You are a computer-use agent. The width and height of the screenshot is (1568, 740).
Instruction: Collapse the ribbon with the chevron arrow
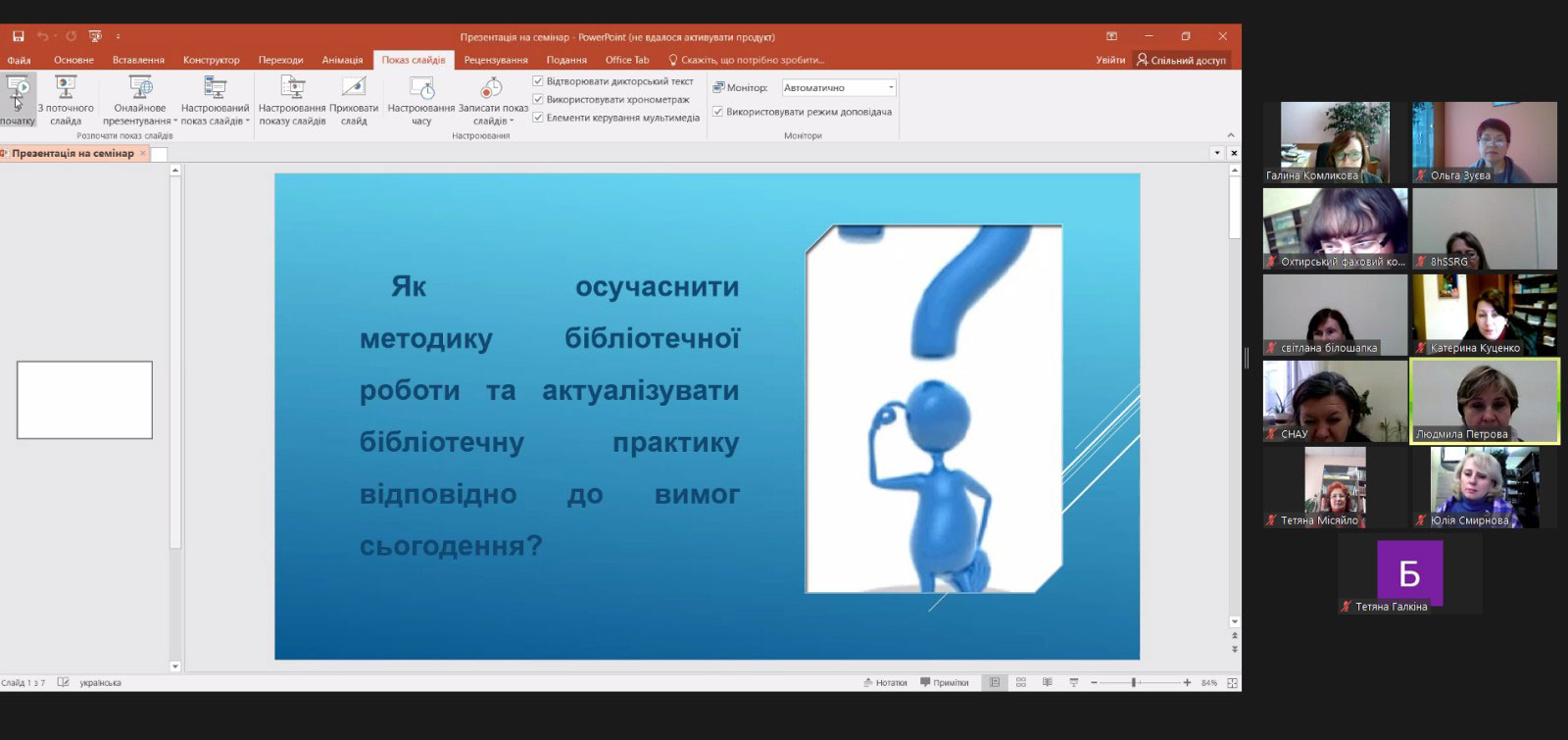pyautogui.click(x=1231, y=135)
